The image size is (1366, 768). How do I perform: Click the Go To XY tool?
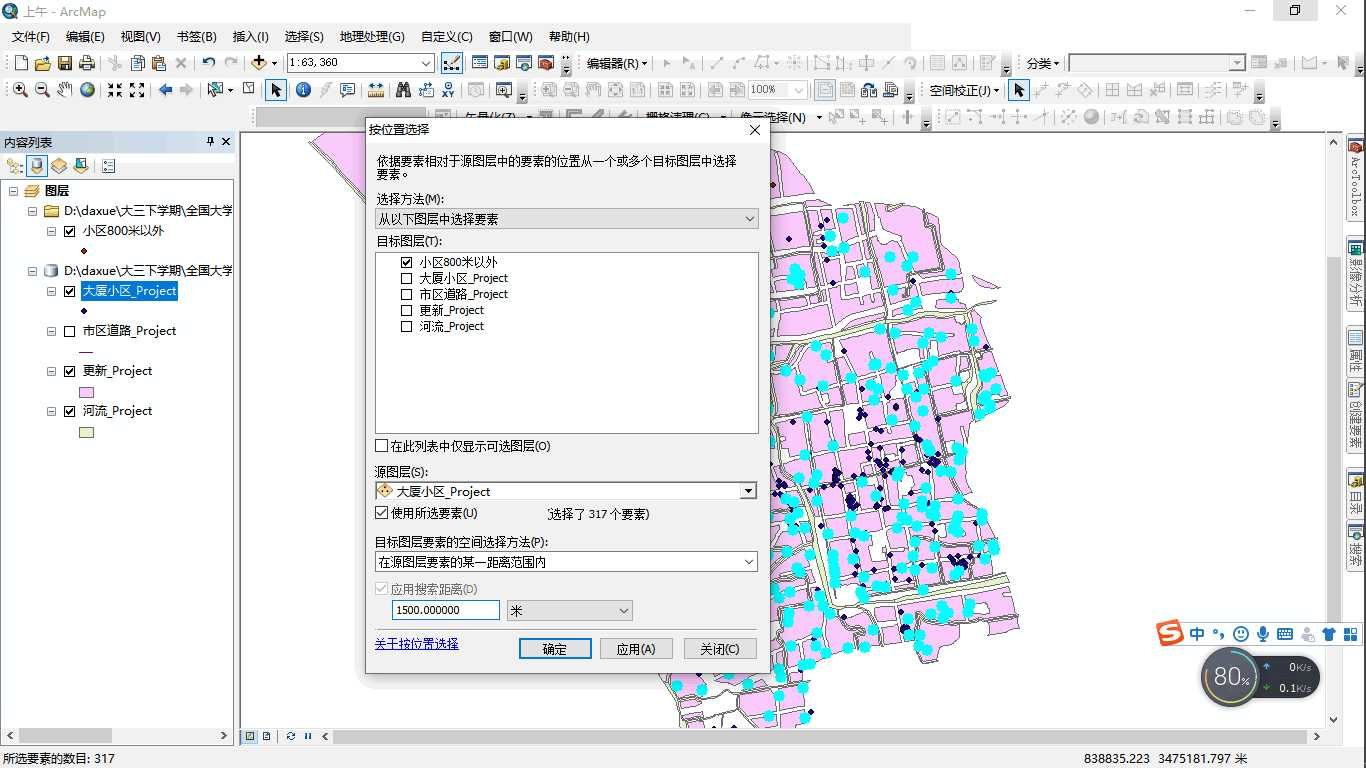448,90
